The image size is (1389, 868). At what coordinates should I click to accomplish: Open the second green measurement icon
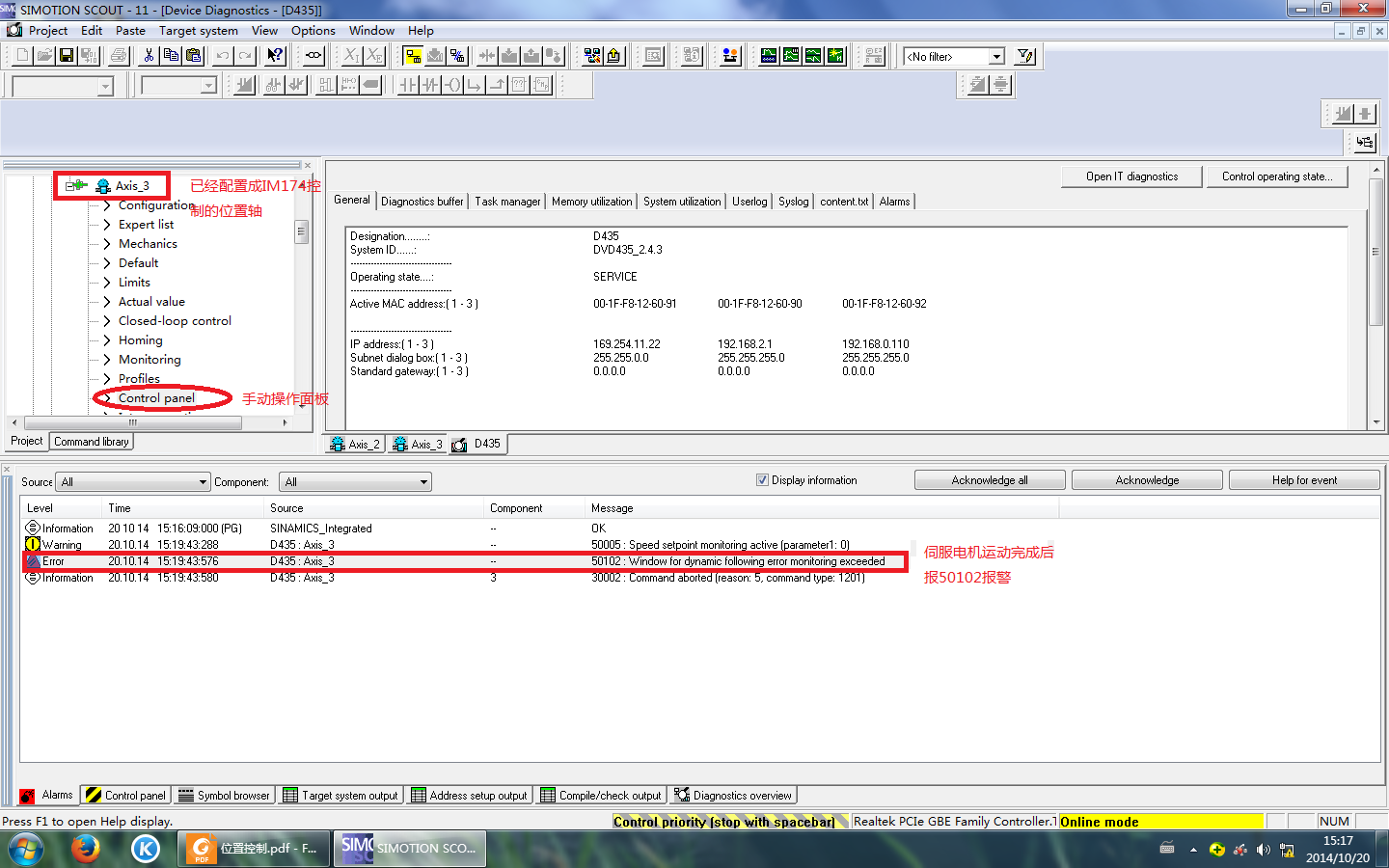point(791,56)
